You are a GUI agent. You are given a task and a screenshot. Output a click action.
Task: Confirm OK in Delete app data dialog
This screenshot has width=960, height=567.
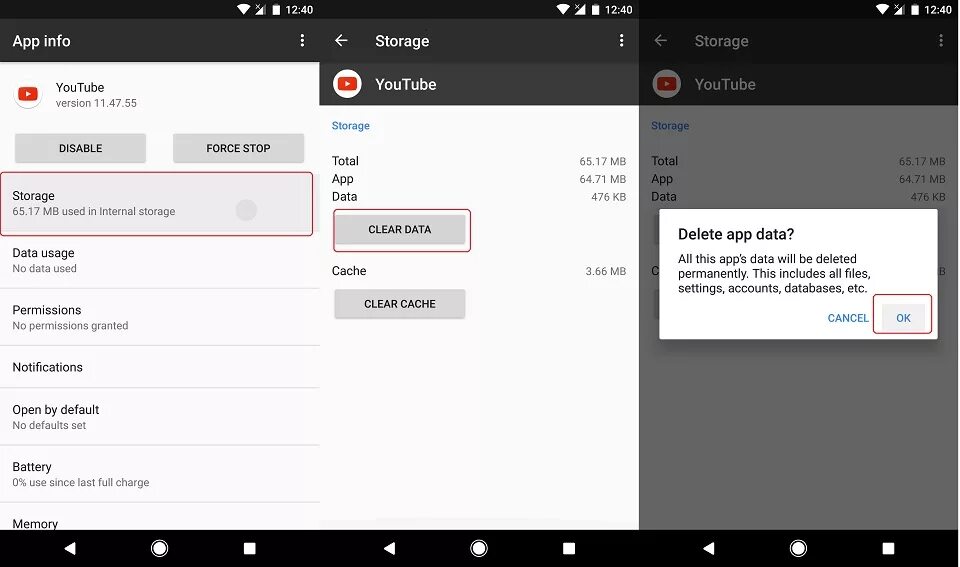pyautogui.click(x=903, y=318)
